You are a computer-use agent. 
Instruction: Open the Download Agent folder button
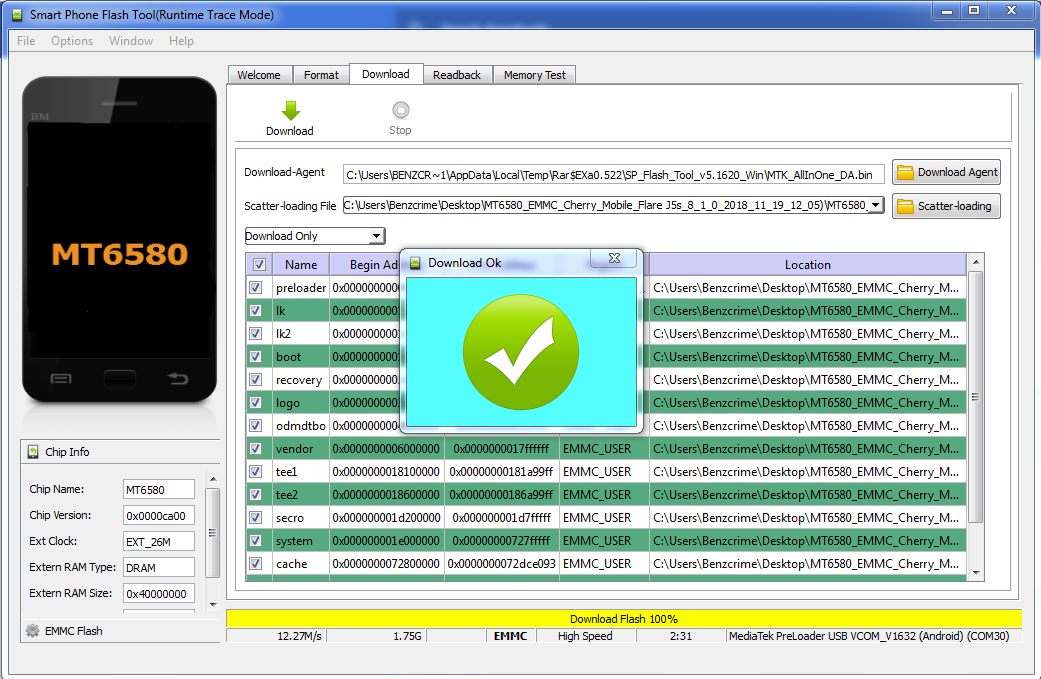(946, 173)
